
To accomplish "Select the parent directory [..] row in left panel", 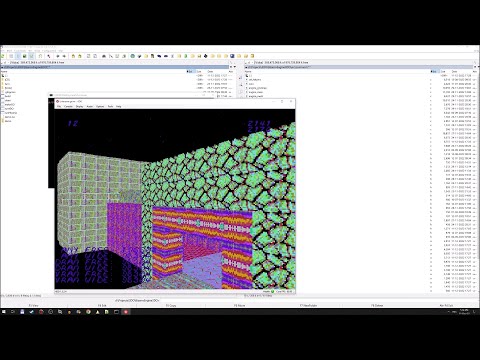I will coord(117,76).
